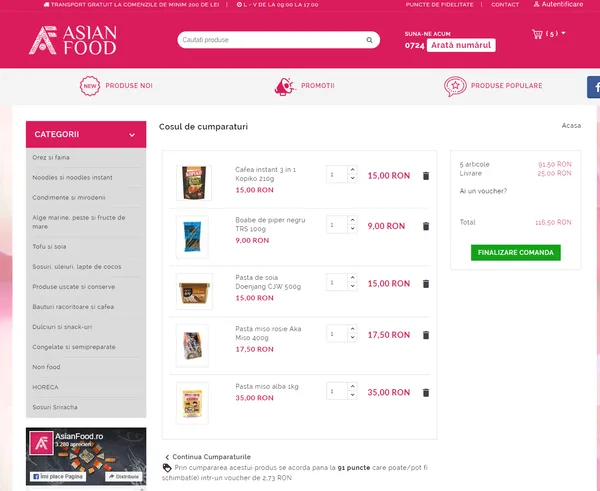Image resolution: width=600 pixels, height=491 pixels.
Task: Click the Finalizare Comanda button
Action: [515, 253]
